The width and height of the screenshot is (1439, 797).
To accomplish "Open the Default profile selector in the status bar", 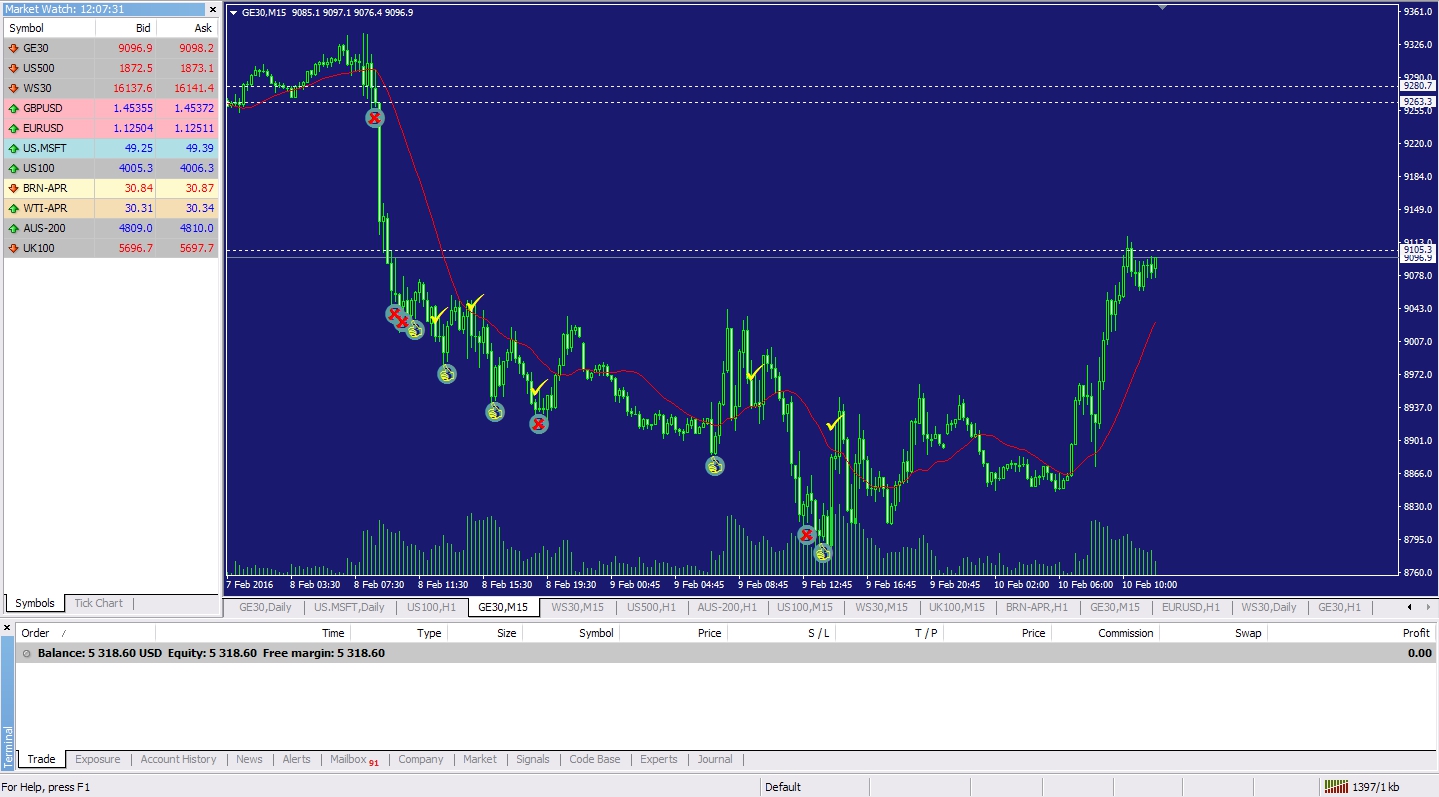I will point(783,787).
